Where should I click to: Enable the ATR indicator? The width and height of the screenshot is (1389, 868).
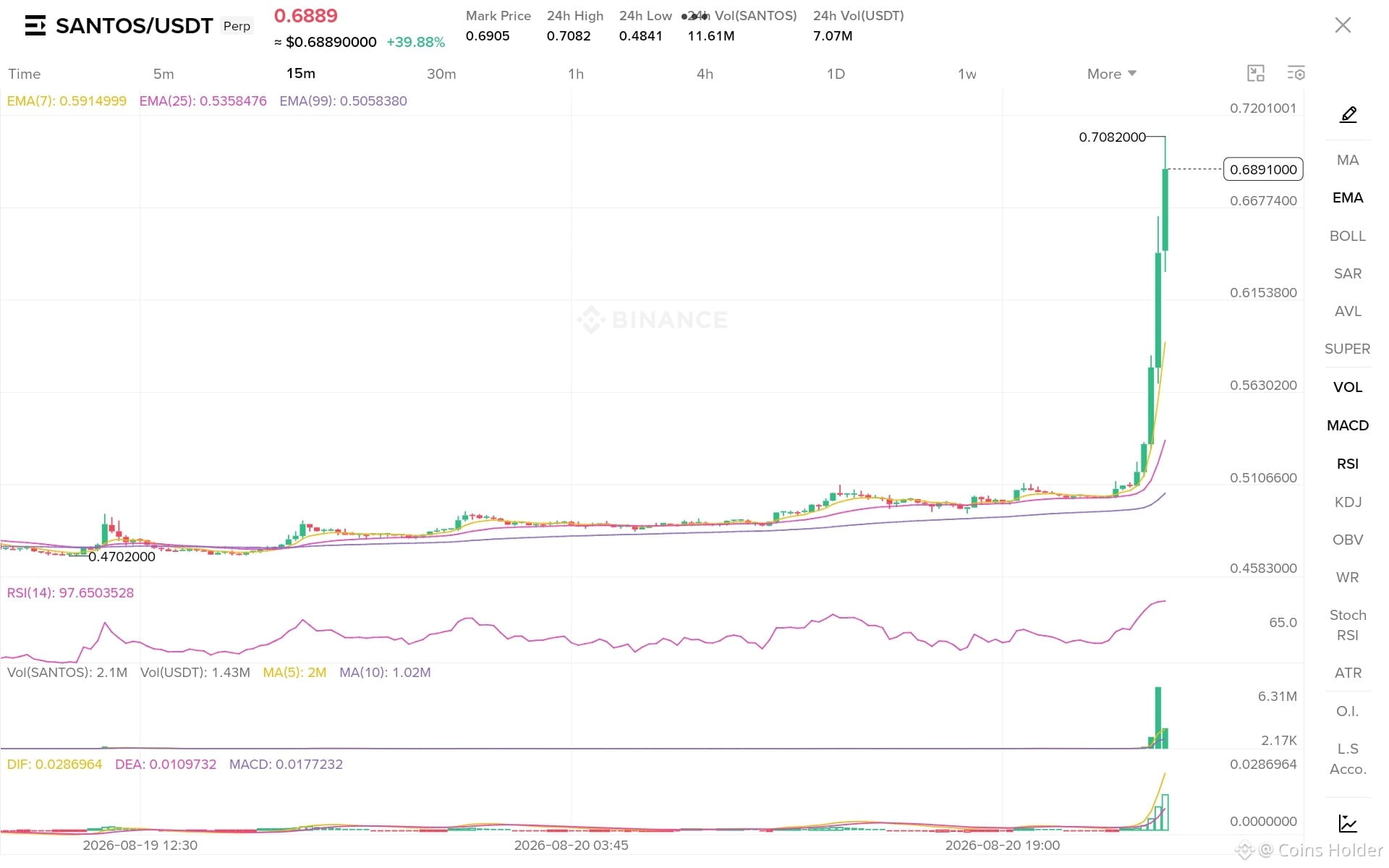tap(1348, 673)
